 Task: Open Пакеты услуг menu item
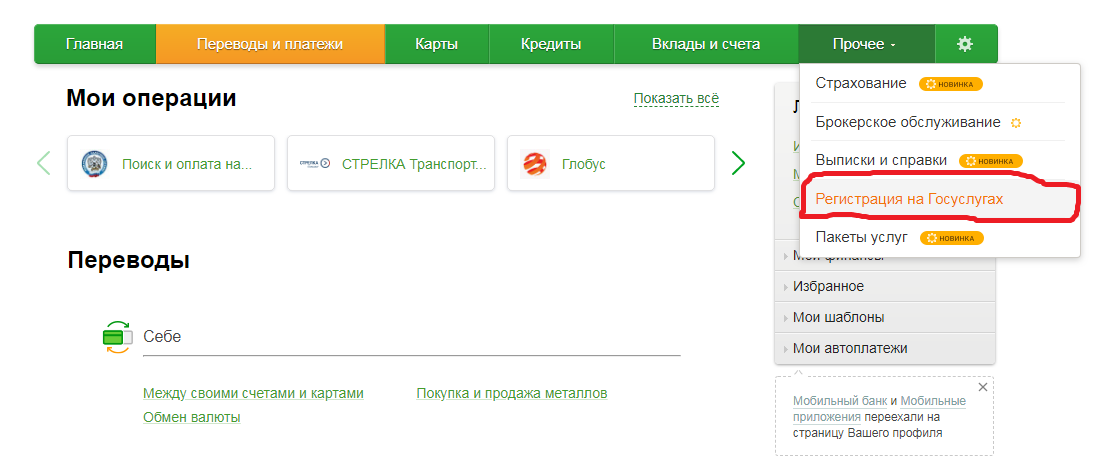pyautogui.click(x=862, y=238)
